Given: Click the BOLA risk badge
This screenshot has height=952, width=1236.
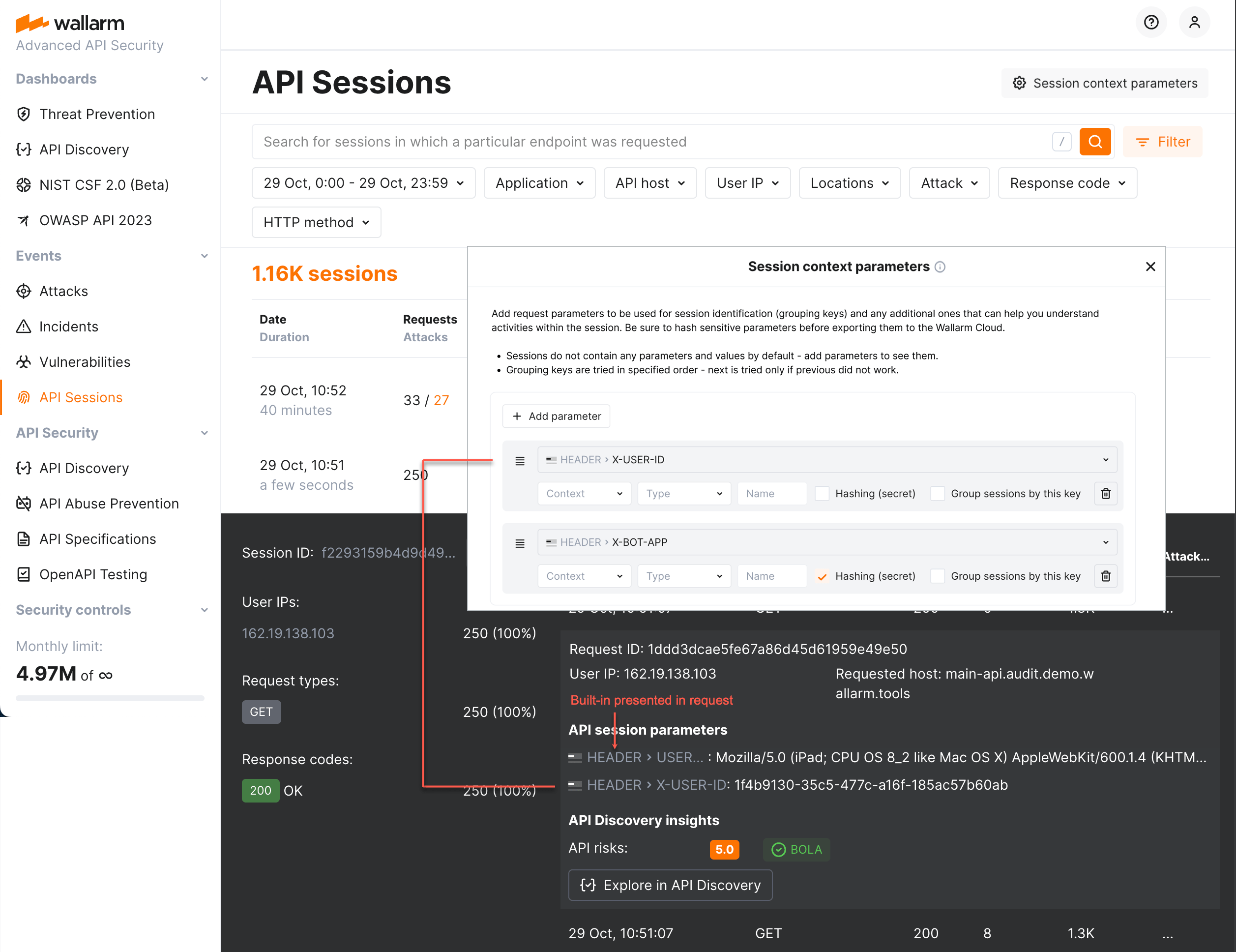Looking at the screenshot, I should pyautogui.click(x=796, y=849).
